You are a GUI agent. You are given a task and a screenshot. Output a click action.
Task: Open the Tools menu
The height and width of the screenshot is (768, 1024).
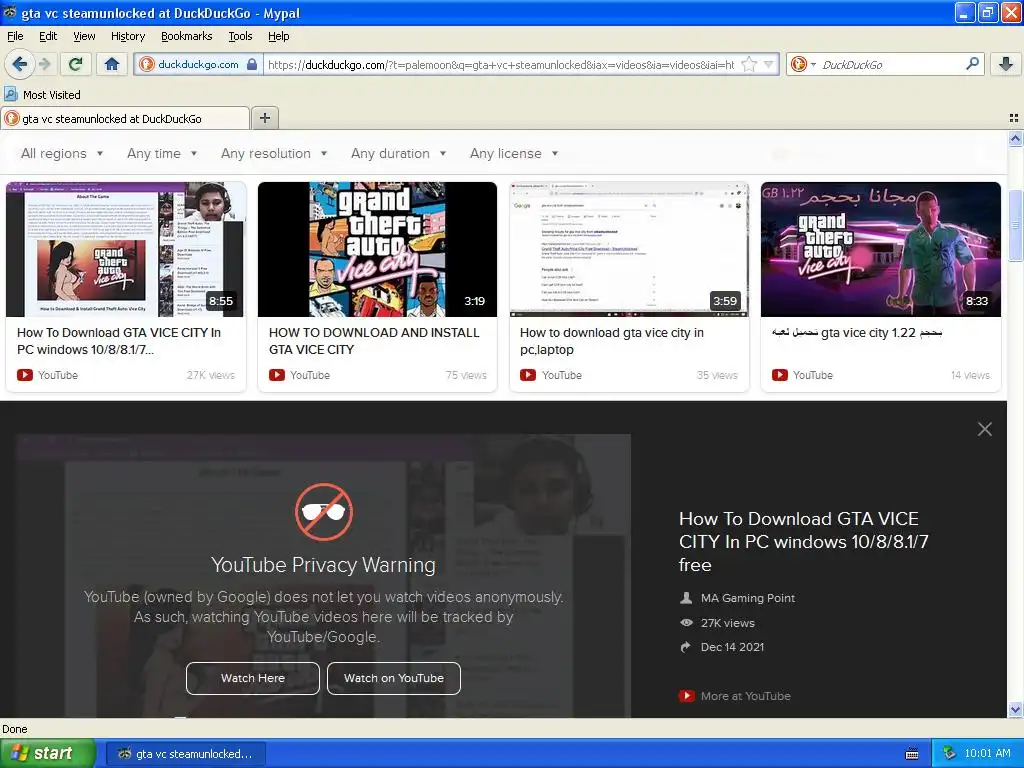point(240,36)
